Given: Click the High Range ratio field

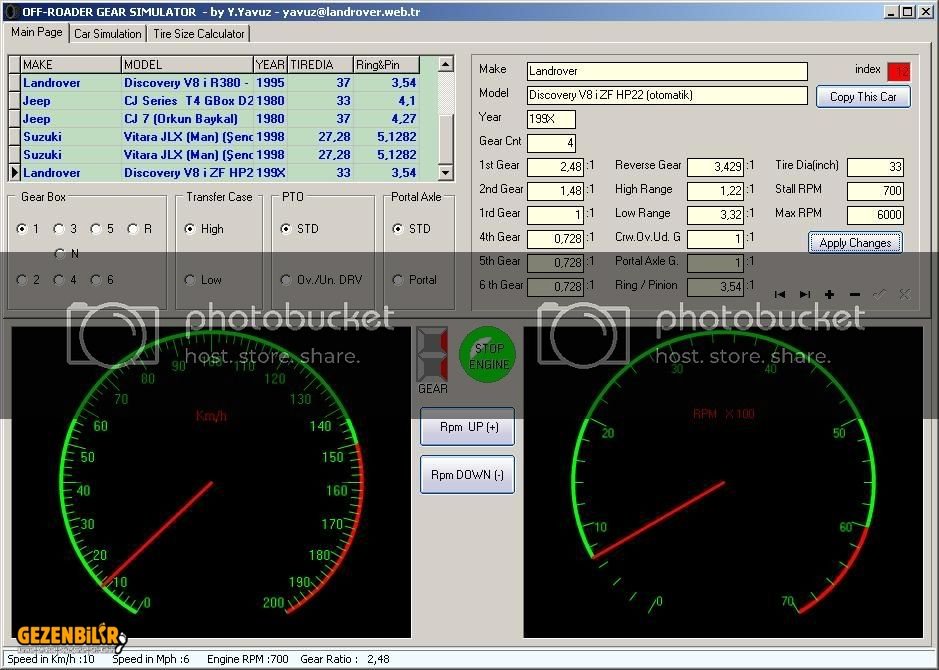Looking at the screenshot, I should [715, 191].
